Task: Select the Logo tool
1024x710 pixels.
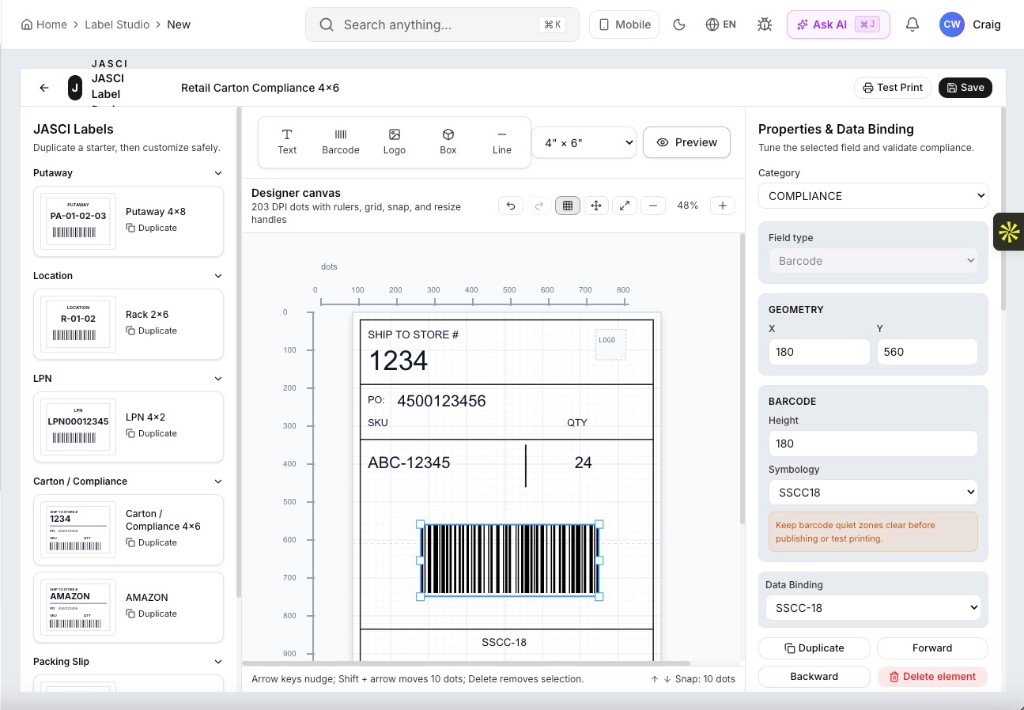Action: (394, 142)
